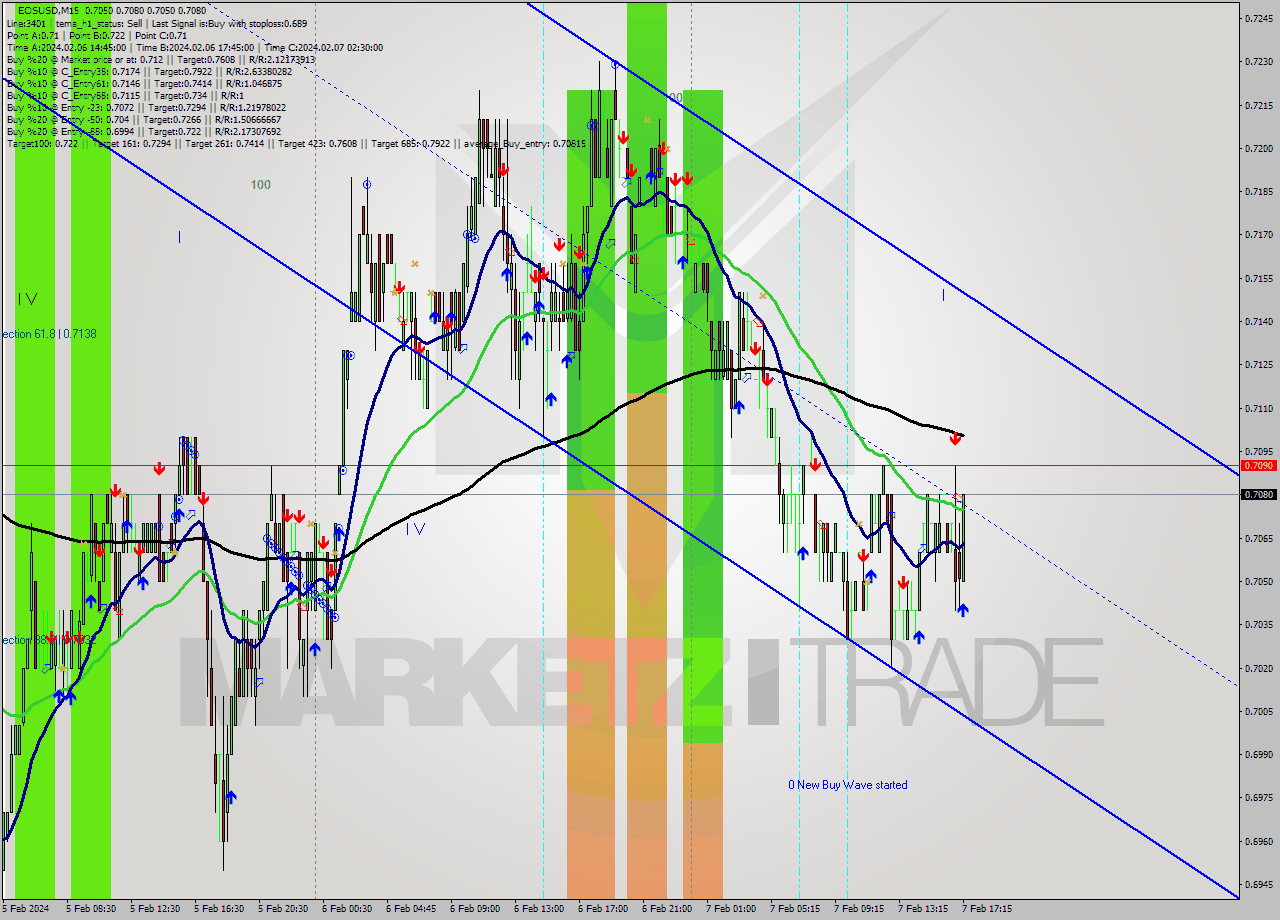This screenshot has height=920, width=1280.
Task: Click the 0.6975 price axis label
Action: coord(1258,798)
